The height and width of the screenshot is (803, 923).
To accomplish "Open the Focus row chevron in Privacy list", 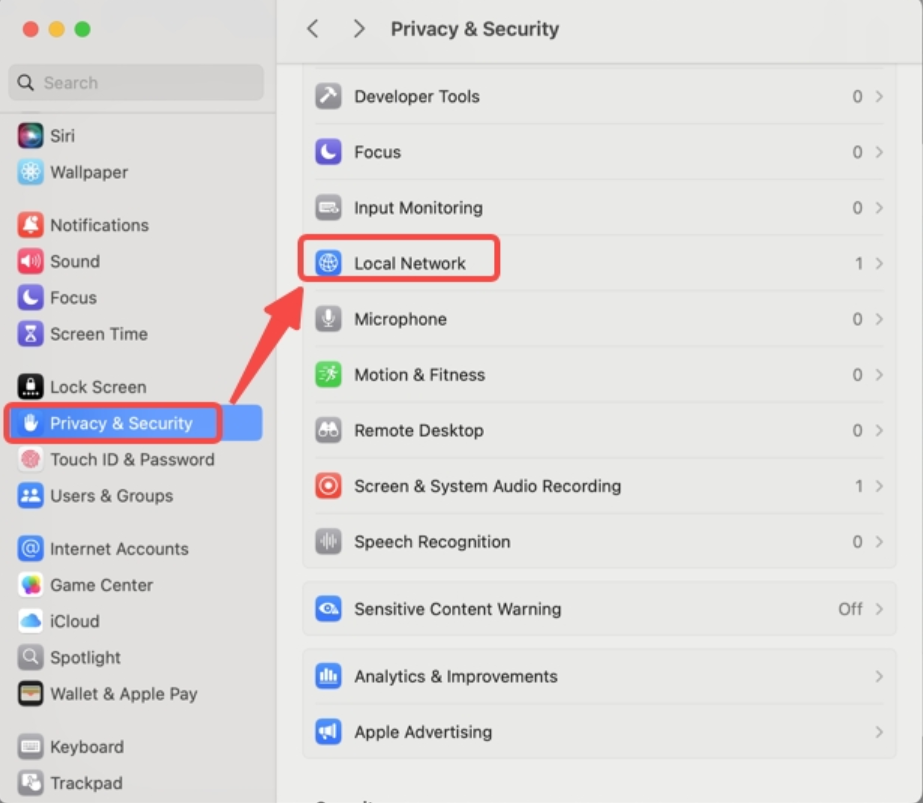I will [x=879, y=152].
